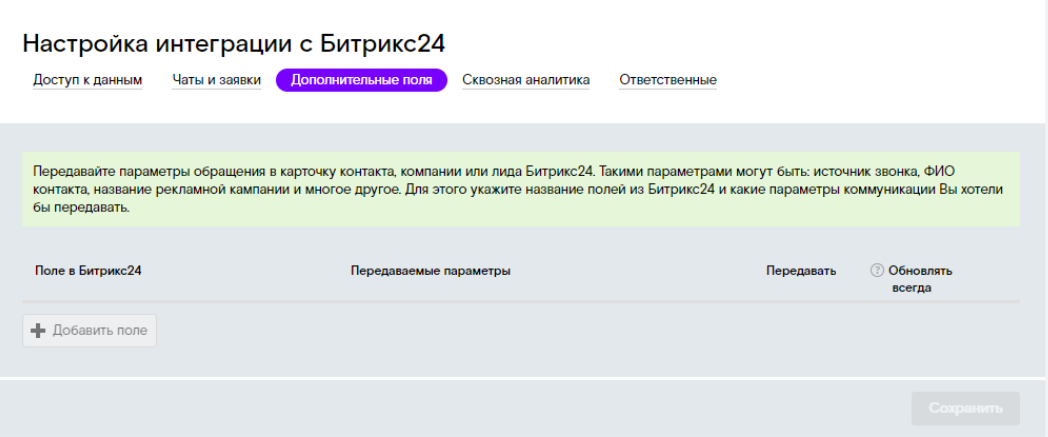Viewport: 1048px width, 437px height.
Task: Open the Сквозная аналитика tab
Action: point(525,80)
